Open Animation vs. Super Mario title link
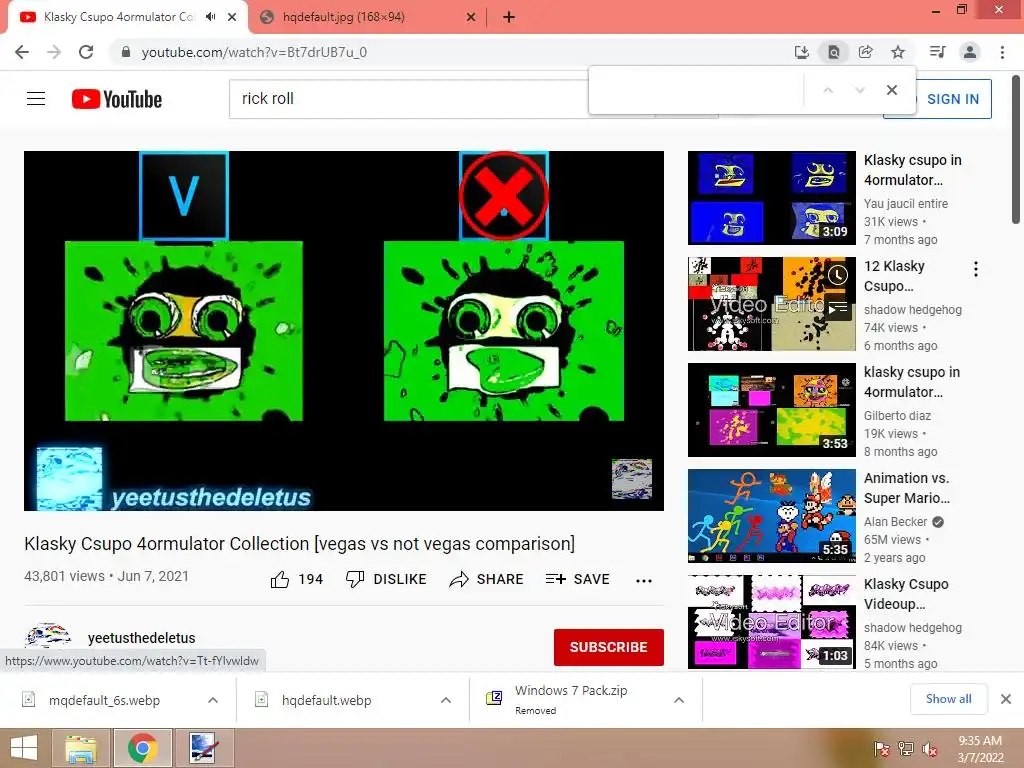 coord(906,488)
